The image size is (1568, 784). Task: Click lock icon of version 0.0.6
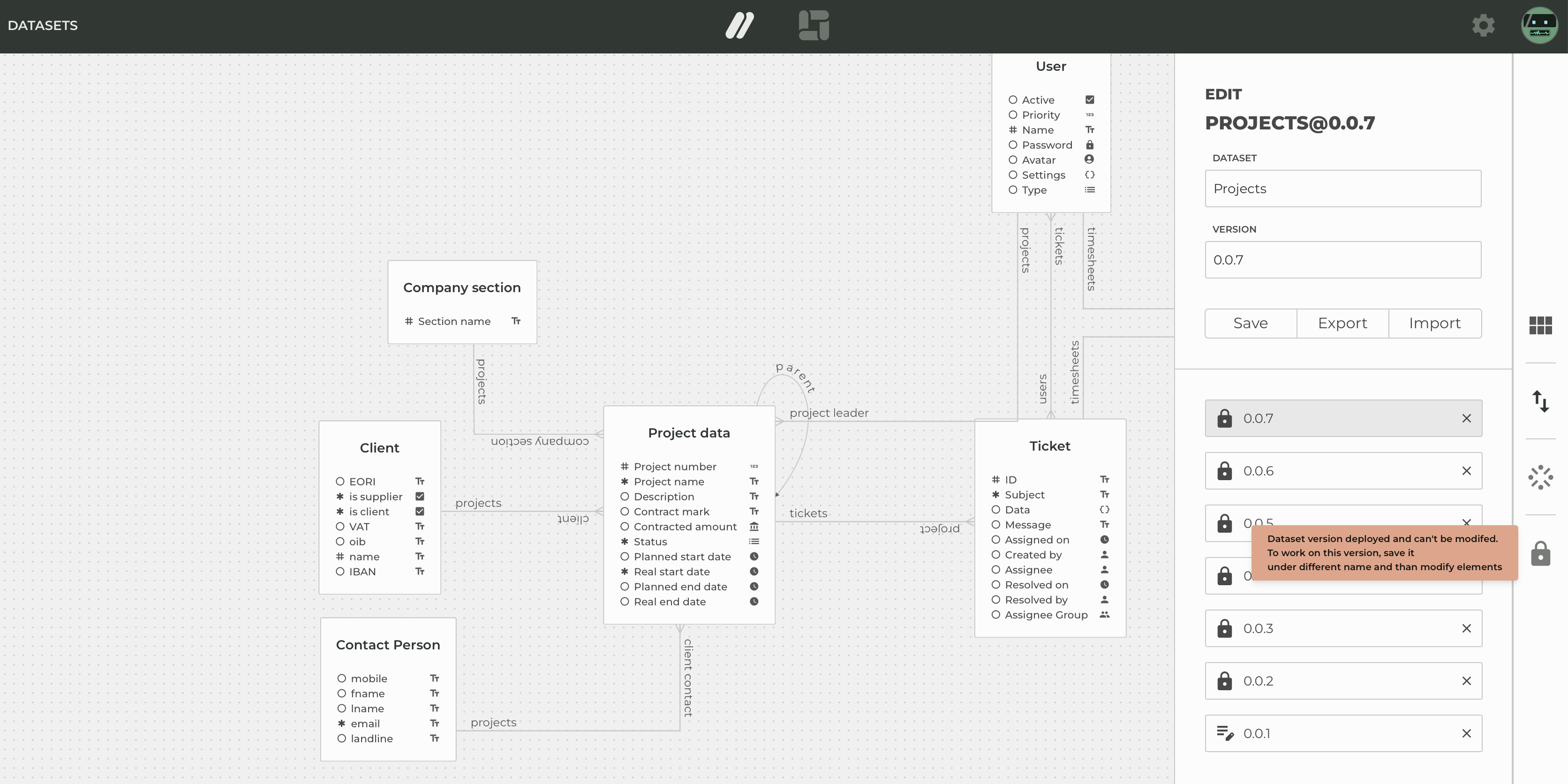coord(1225,470)
